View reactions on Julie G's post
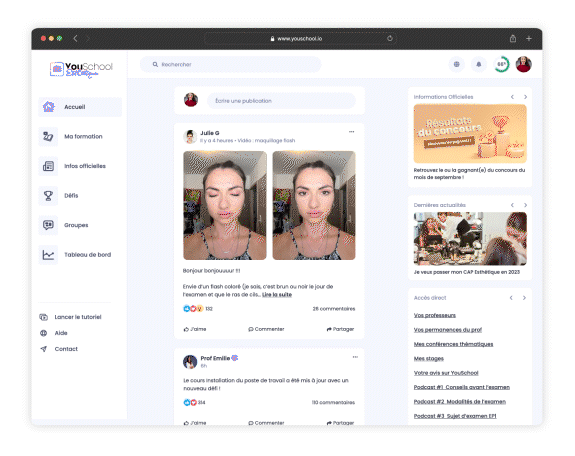This screenshot has width=575, height=456. [198, 309]
